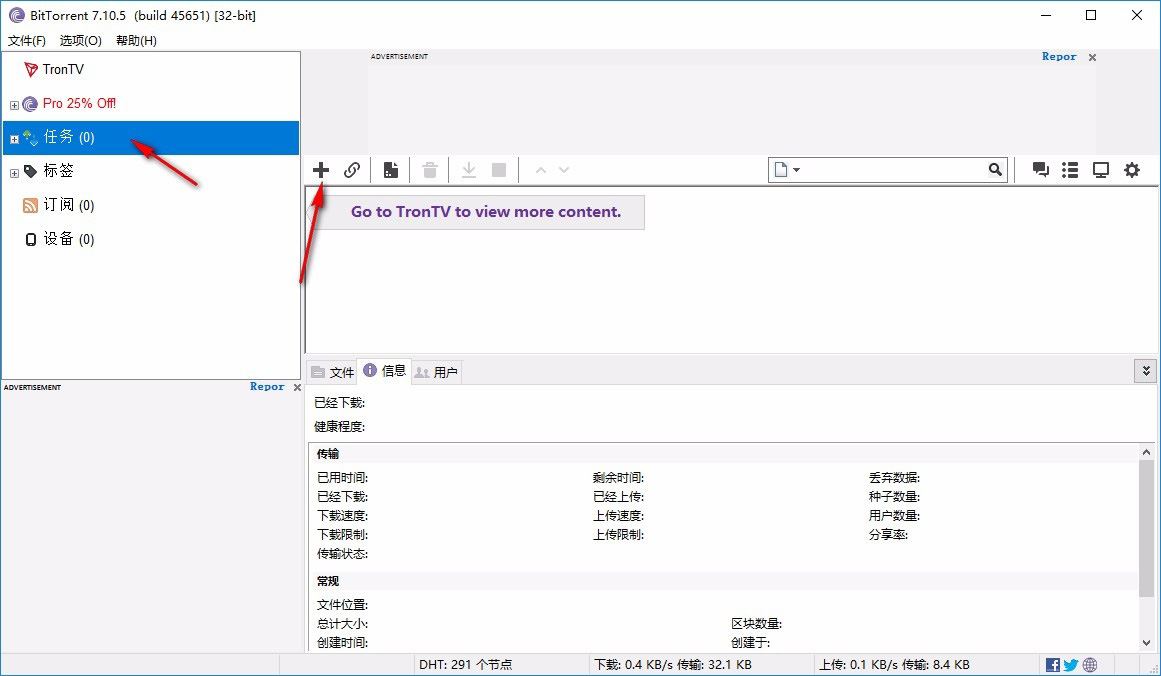Click the 健康程度: label
Screen dimensions: 1161x676
(339, 426)
